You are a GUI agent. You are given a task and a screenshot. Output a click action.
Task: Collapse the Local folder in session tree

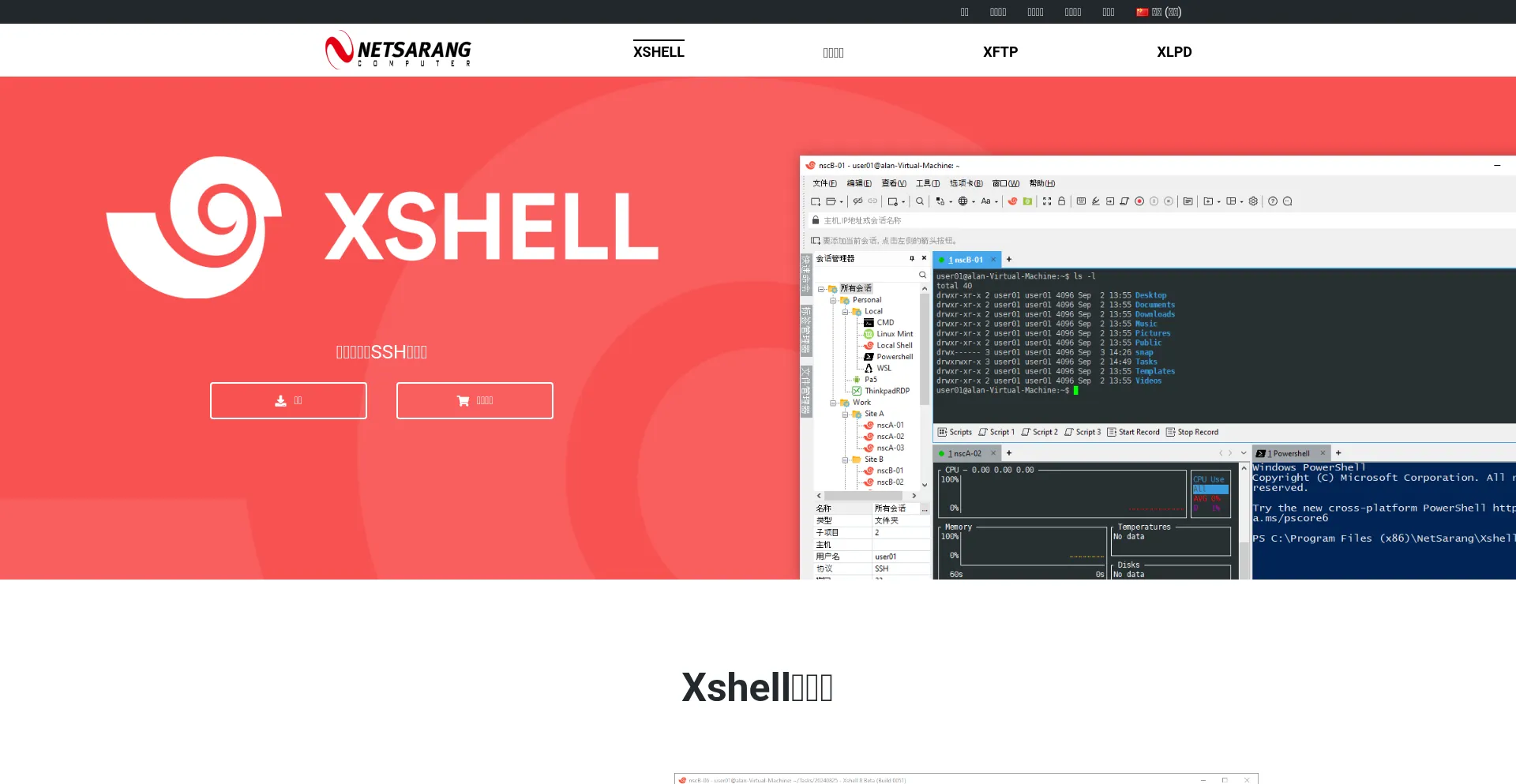coord(845,312)
